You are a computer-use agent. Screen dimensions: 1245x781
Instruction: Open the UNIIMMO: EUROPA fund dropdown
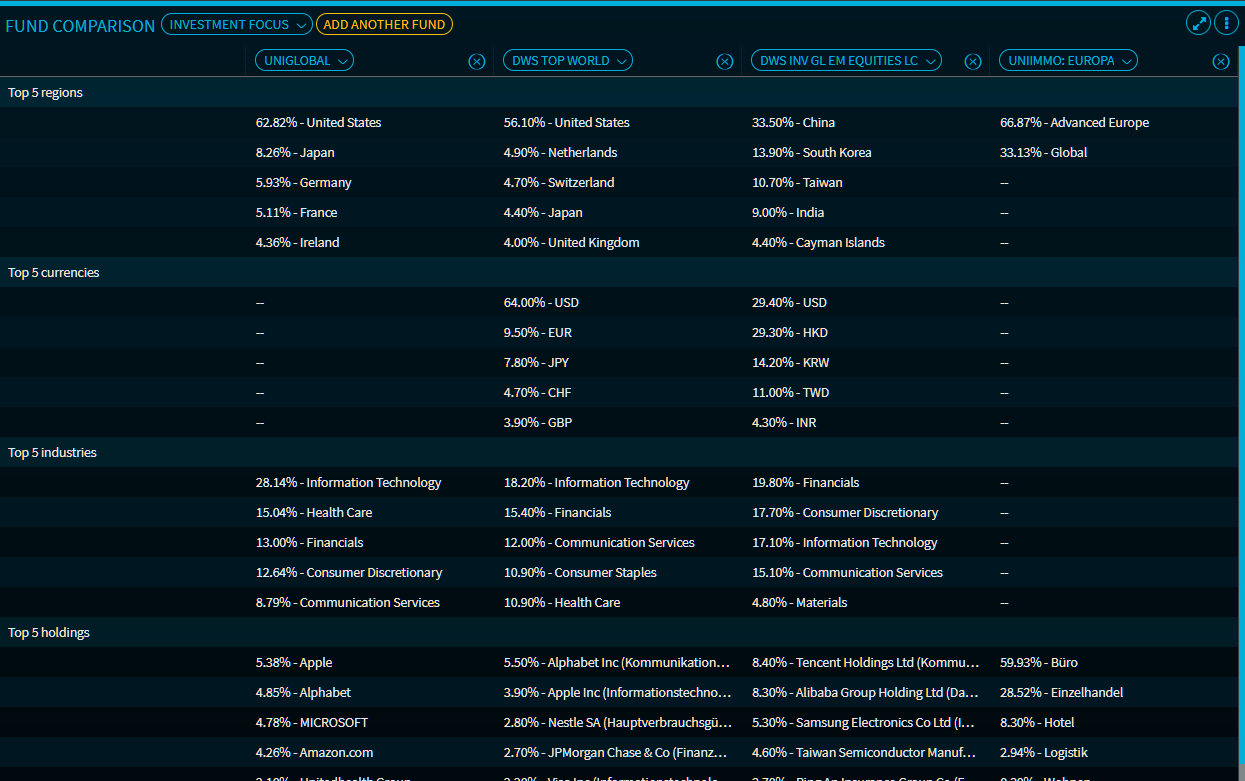(1068, 61)
